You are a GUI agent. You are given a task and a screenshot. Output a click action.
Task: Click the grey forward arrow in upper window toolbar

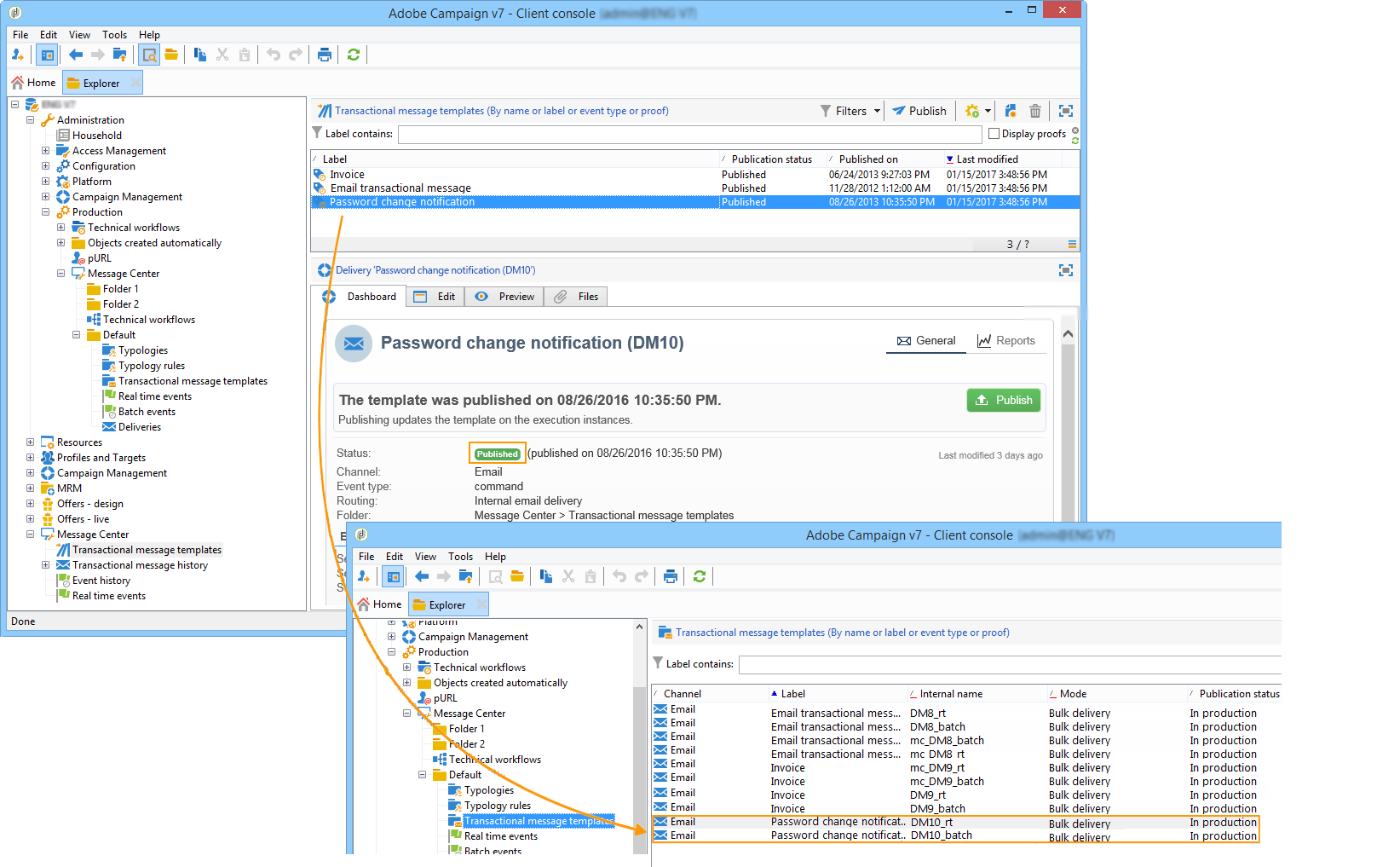[98, 55]
